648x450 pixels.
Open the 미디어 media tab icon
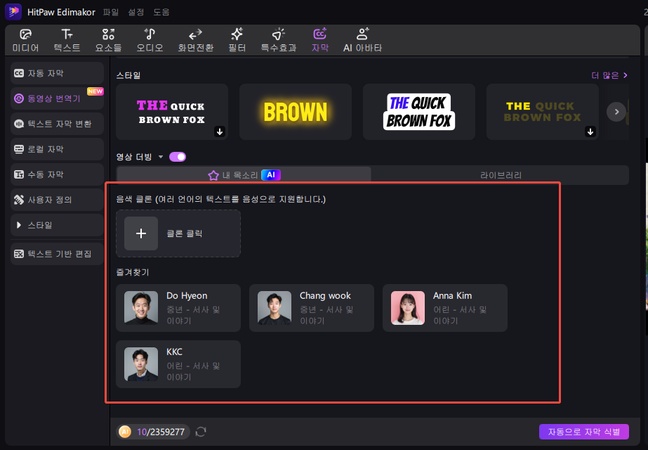(x=26, y=34)
